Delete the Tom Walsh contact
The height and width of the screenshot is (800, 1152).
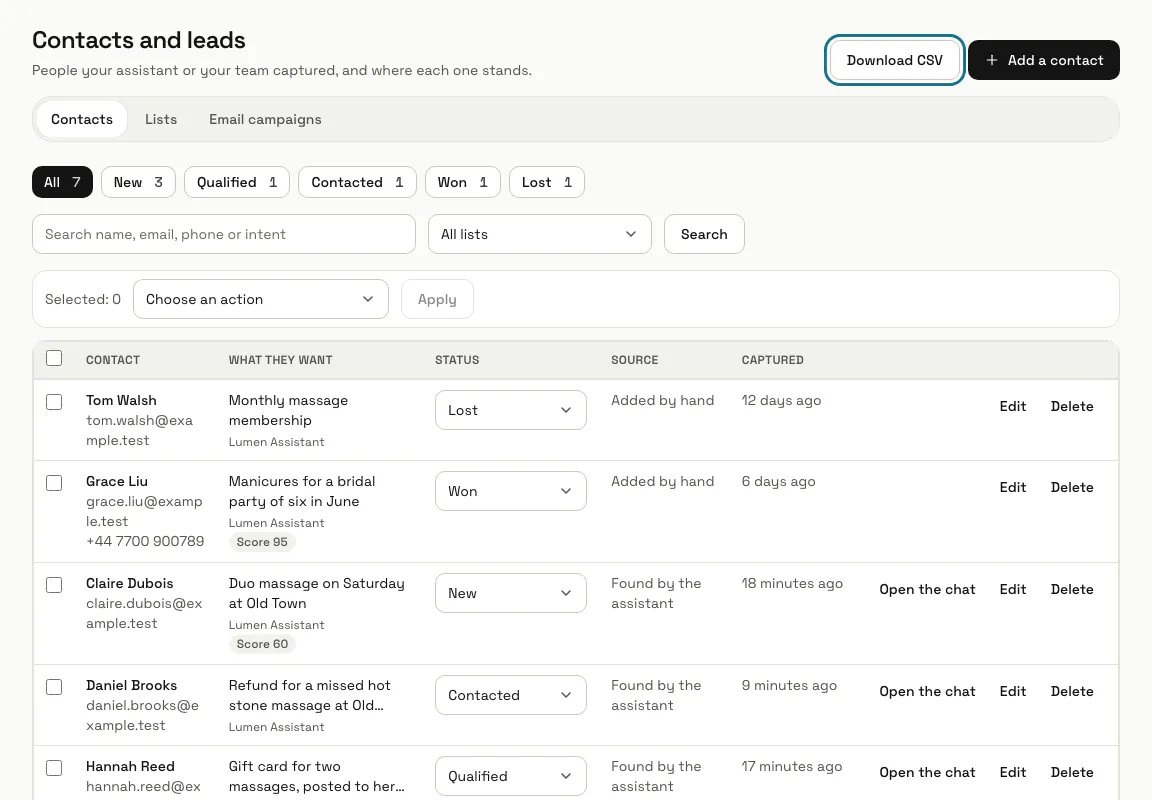[x=1072, y=406]
